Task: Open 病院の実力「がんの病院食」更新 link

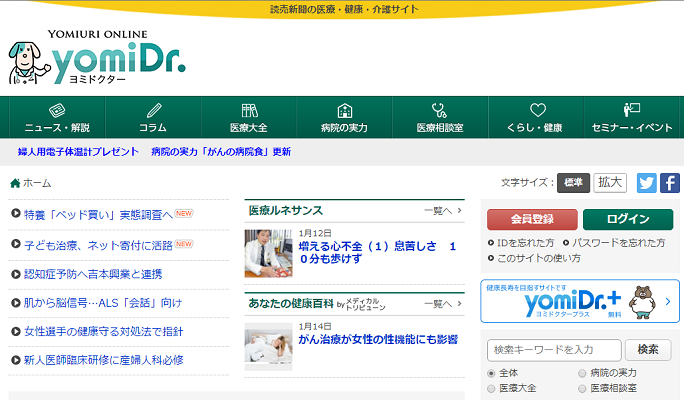Action: 221,152
